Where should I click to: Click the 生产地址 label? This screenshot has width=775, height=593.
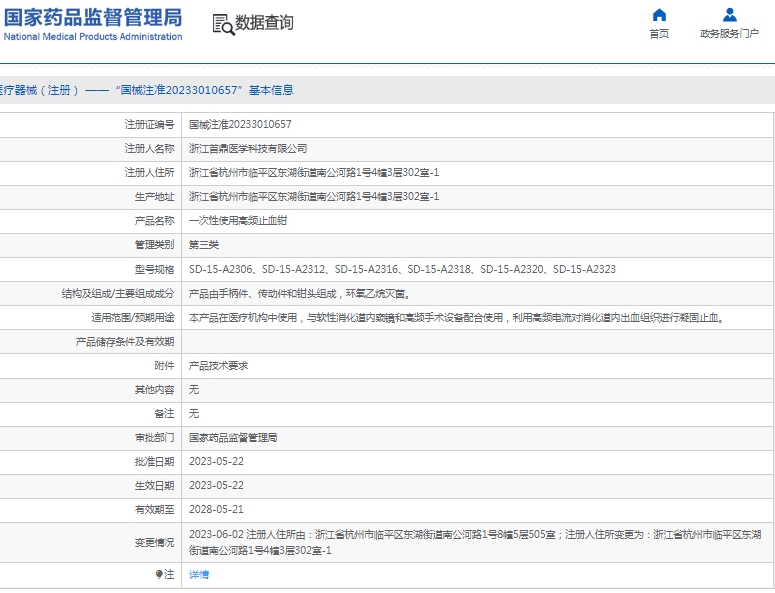coord(154,197)
